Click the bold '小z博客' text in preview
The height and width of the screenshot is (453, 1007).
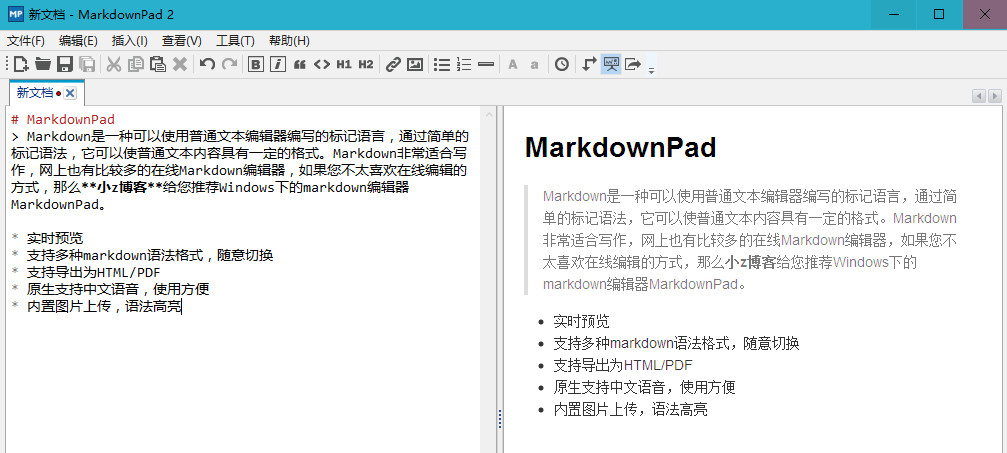tap(751, 262)
